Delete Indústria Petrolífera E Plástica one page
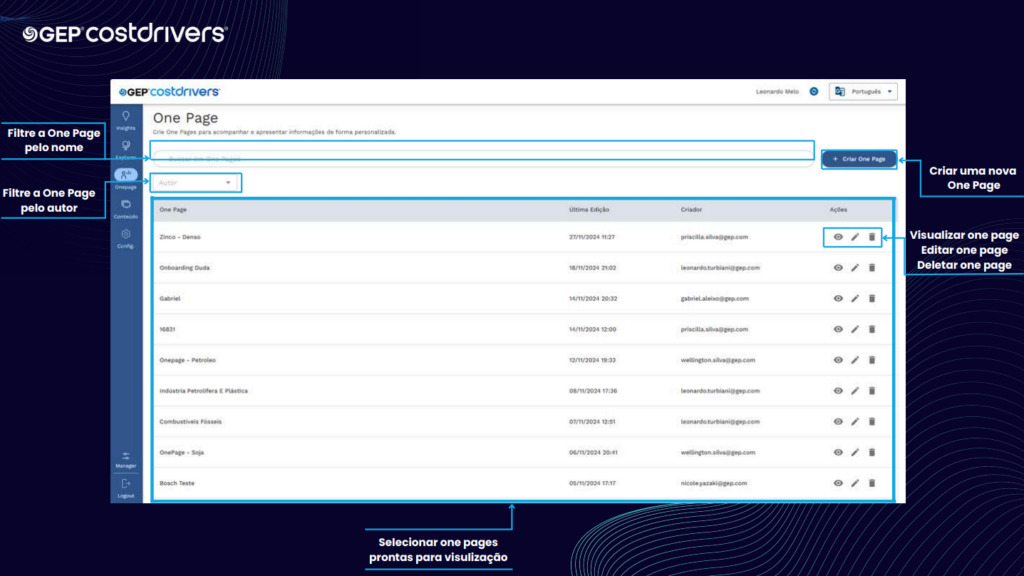 click(872, 391)
